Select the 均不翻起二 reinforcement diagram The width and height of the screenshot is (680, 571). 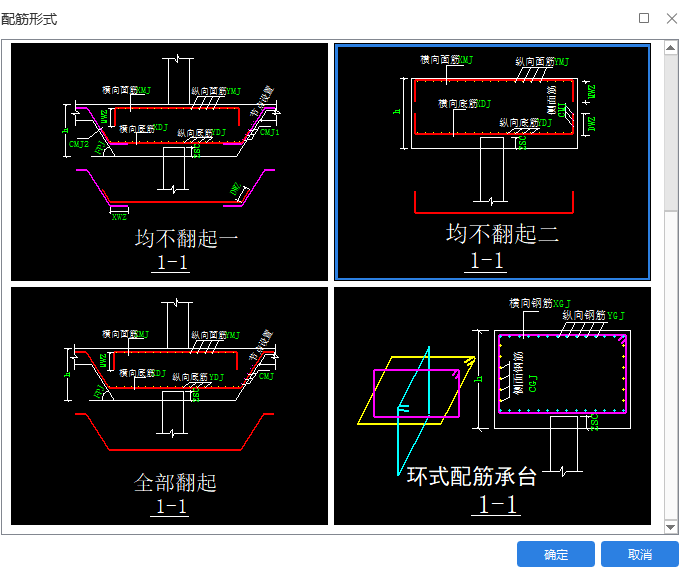492,162
